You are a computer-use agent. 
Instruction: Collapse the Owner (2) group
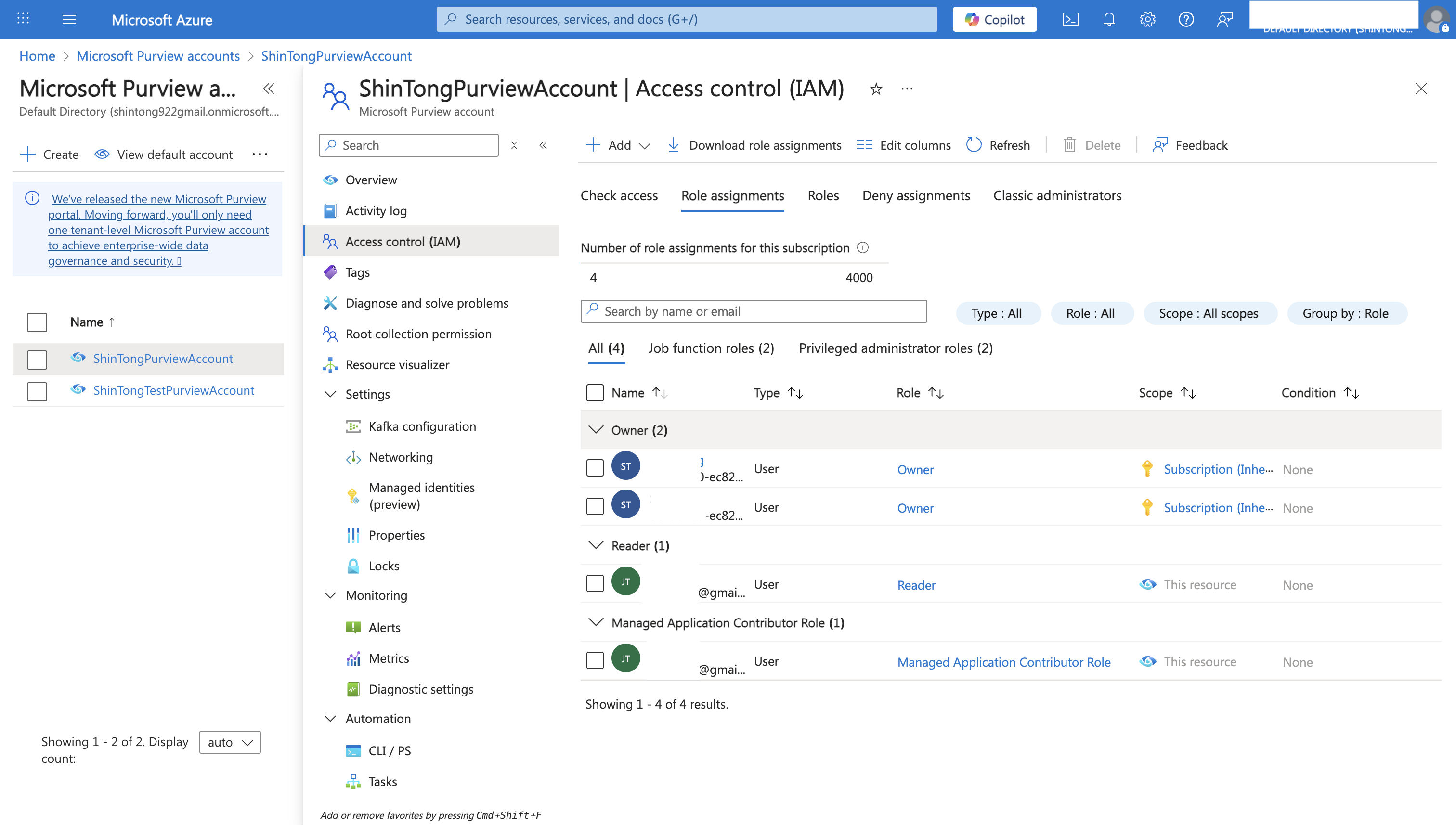[x=596, y=429]
